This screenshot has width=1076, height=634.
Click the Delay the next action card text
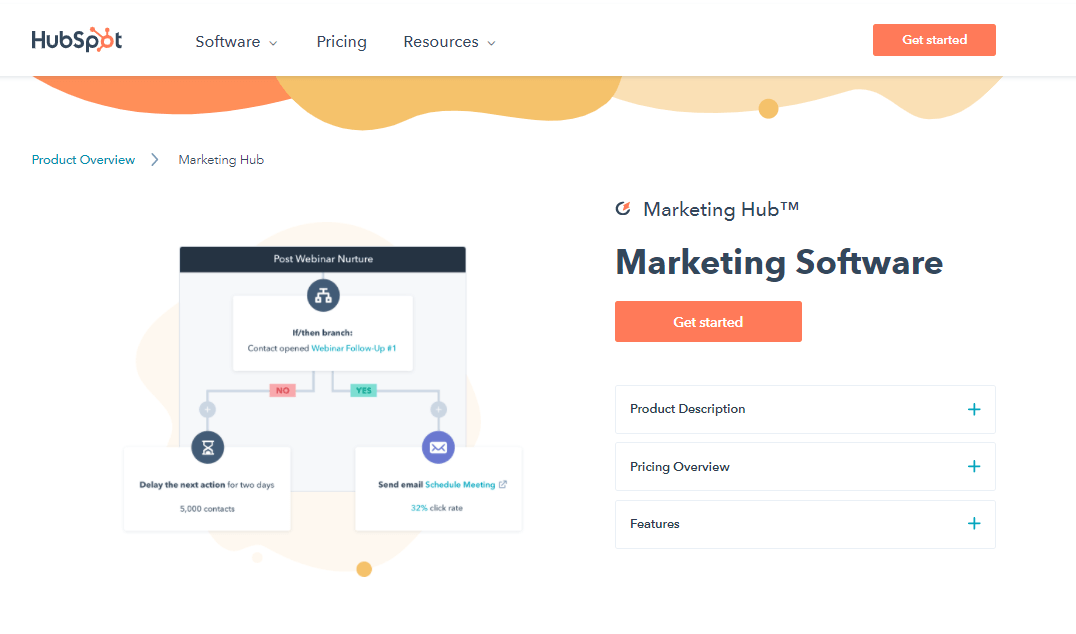click(x=207, y=484)
